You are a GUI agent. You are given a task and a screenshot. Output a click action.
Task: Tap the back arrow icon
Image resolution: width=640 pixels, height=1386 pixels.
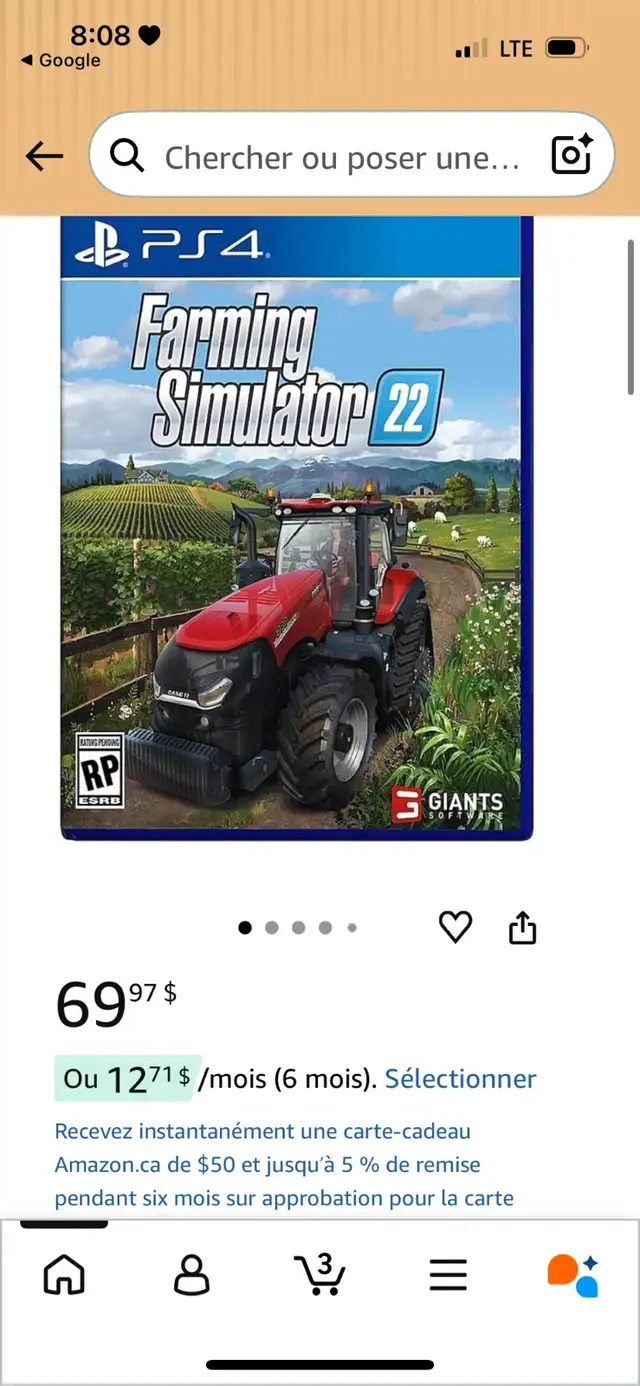tap(44, 156)
